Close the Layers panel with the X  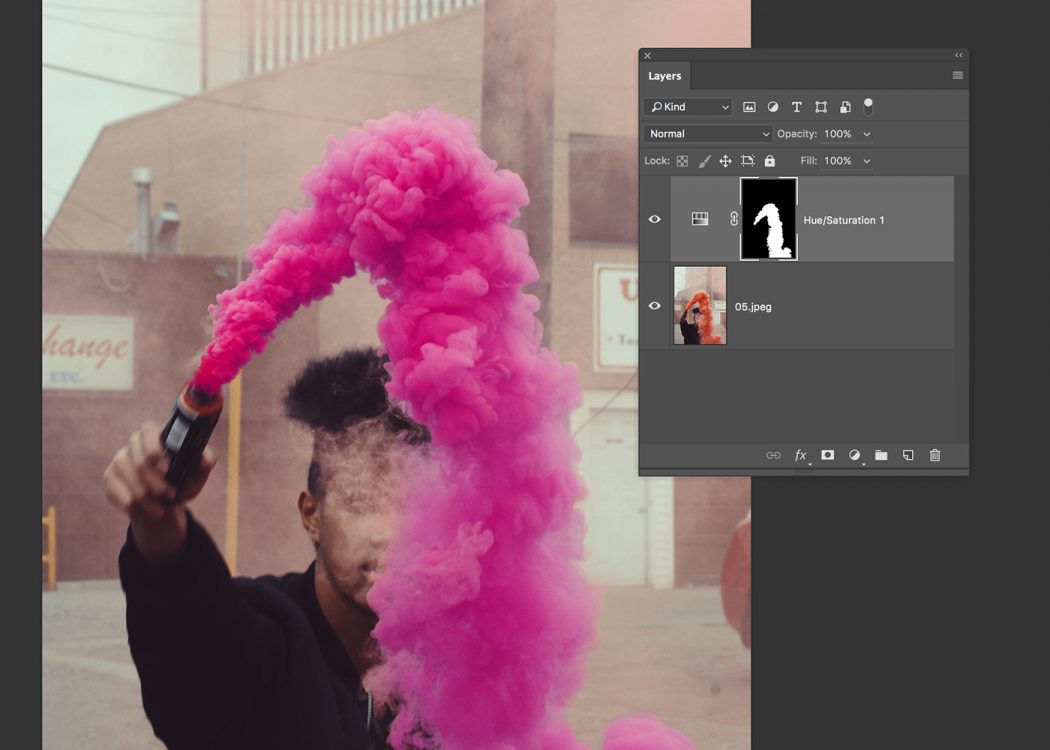click(647, 56)
